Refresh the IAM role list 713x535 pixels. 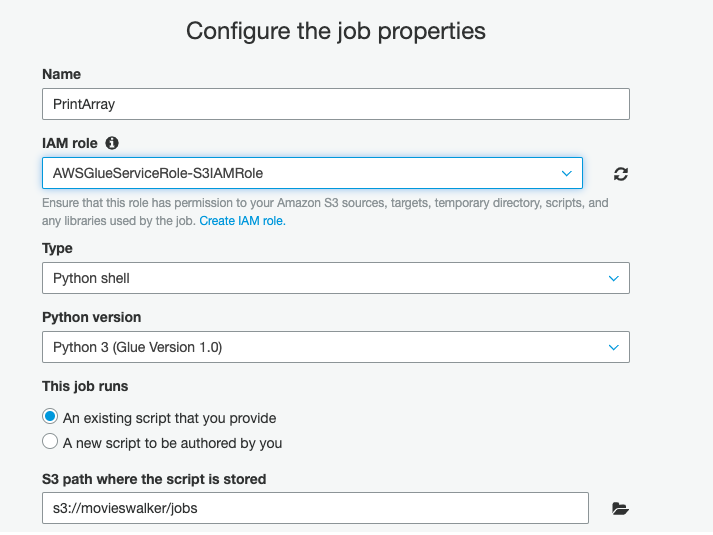[621, 174]
